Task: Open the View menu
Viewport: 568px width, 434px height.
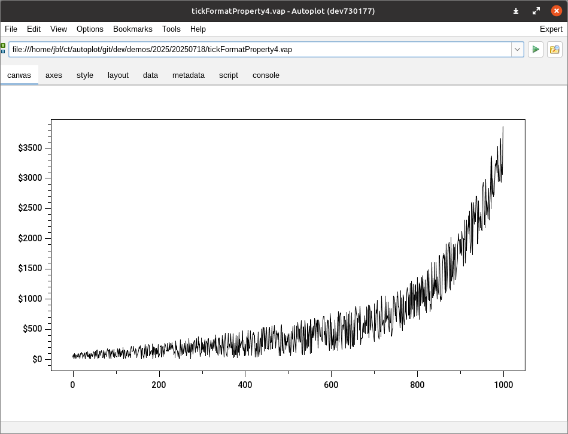Action: pos(58,29)
